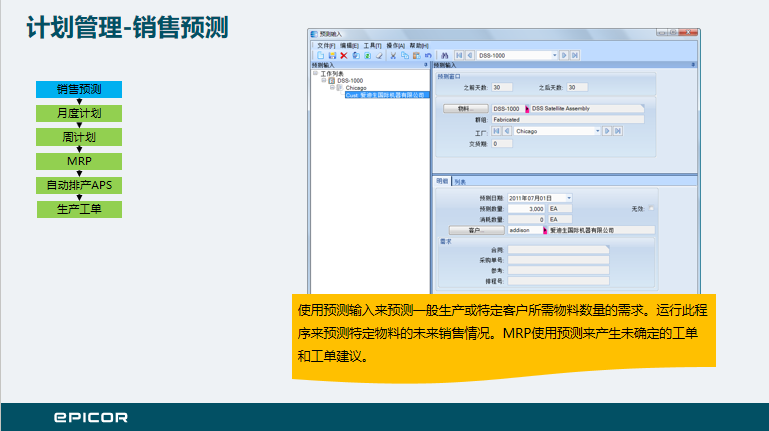Click the Paste clipboard icon
Screen dimensions: 769x431
point(416,55)
